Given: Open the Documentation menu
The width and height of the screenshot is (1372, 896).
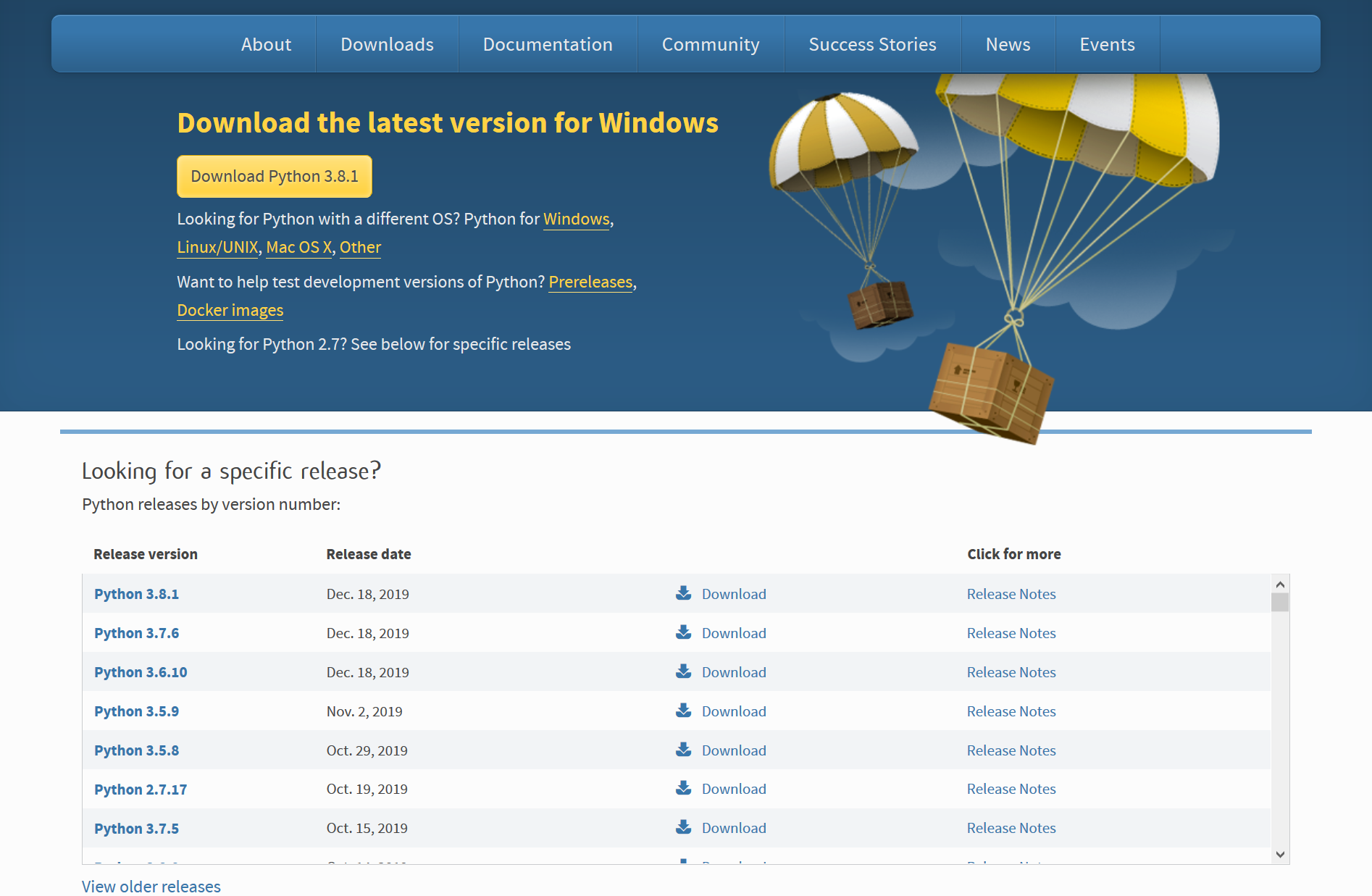Looking at the screenshot, I should 548,44.
